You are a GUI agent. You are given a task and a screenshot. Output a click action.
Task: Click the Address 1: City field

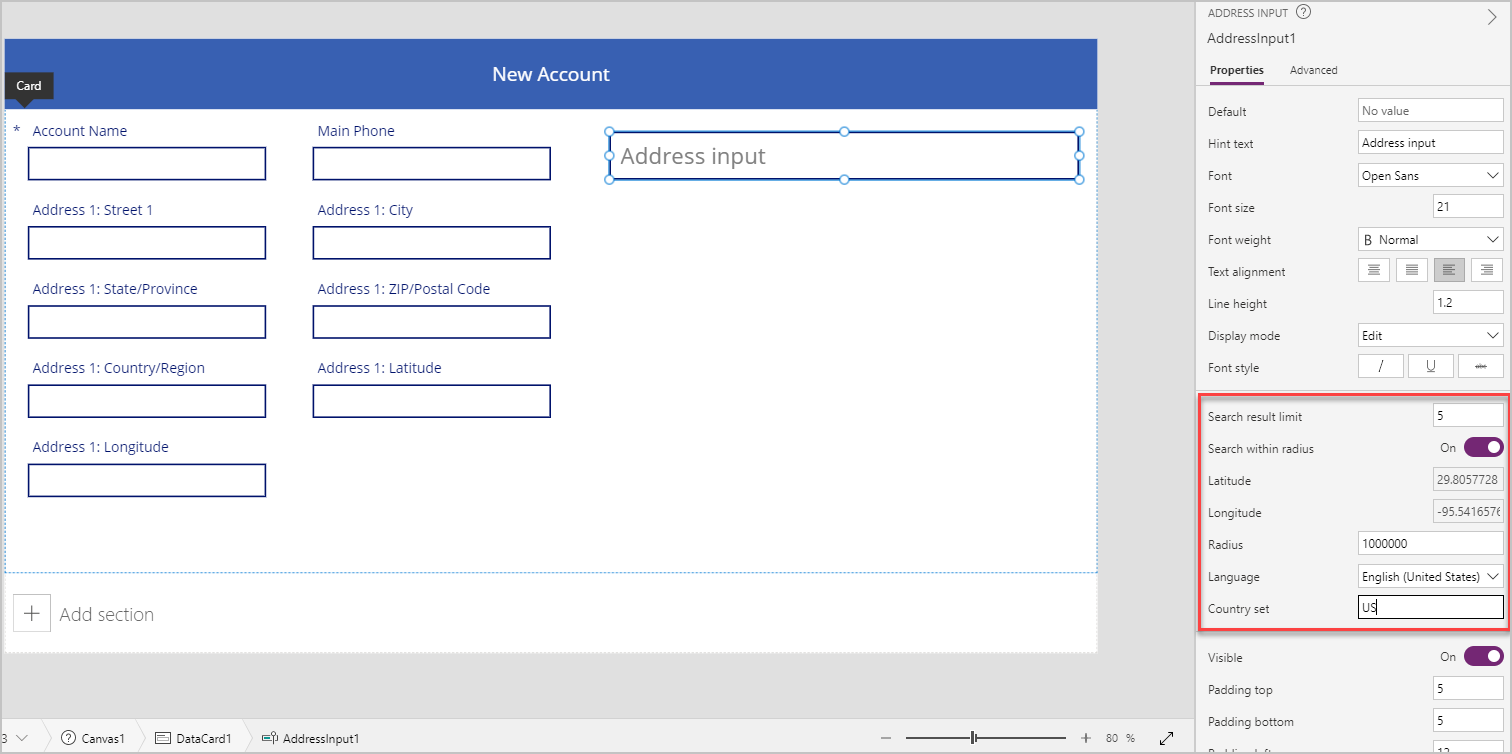[432, 243]
